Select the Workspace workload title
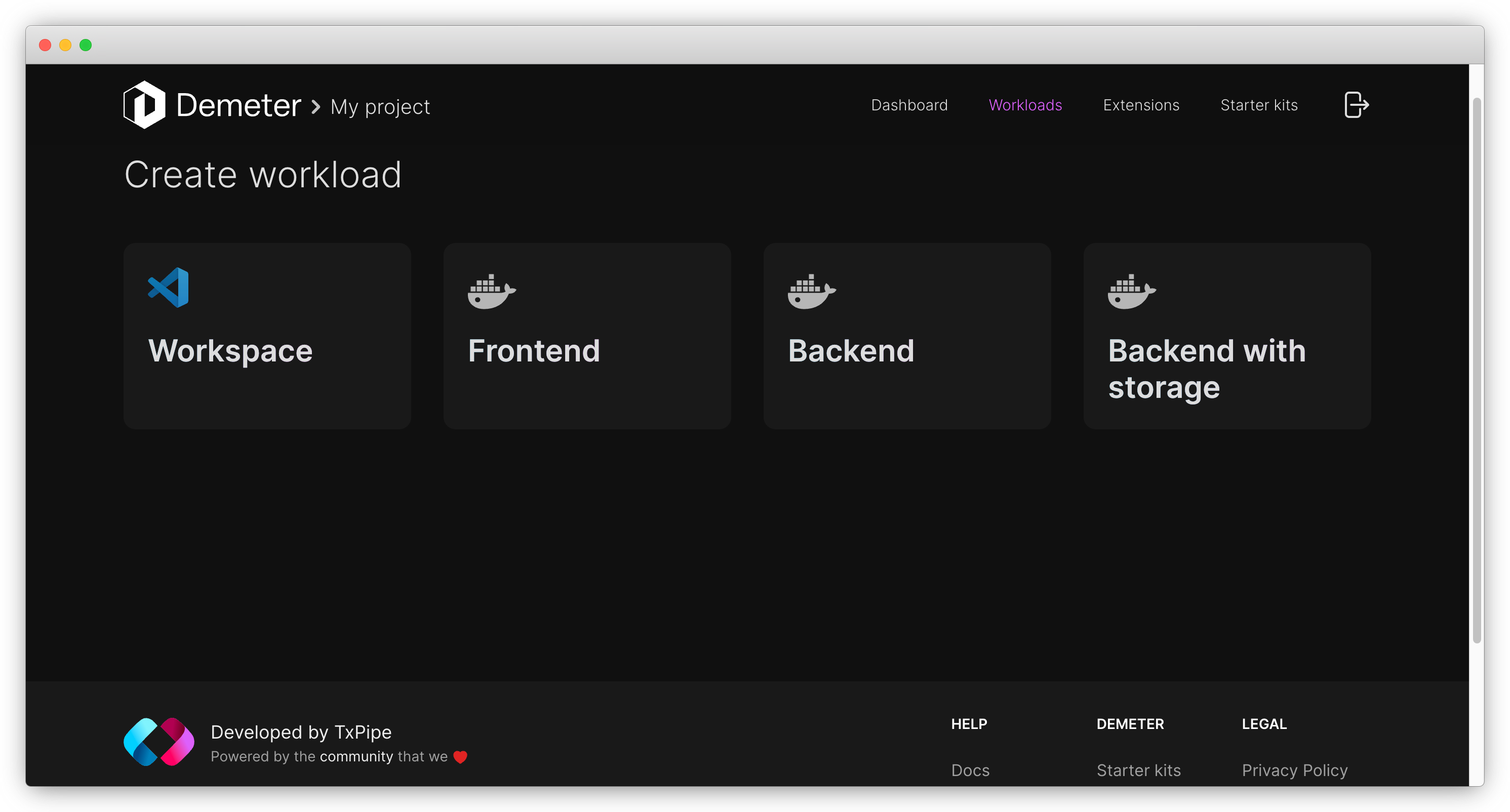The width and height of the screenshot is (1510, 812). click(x=230, y=351)
